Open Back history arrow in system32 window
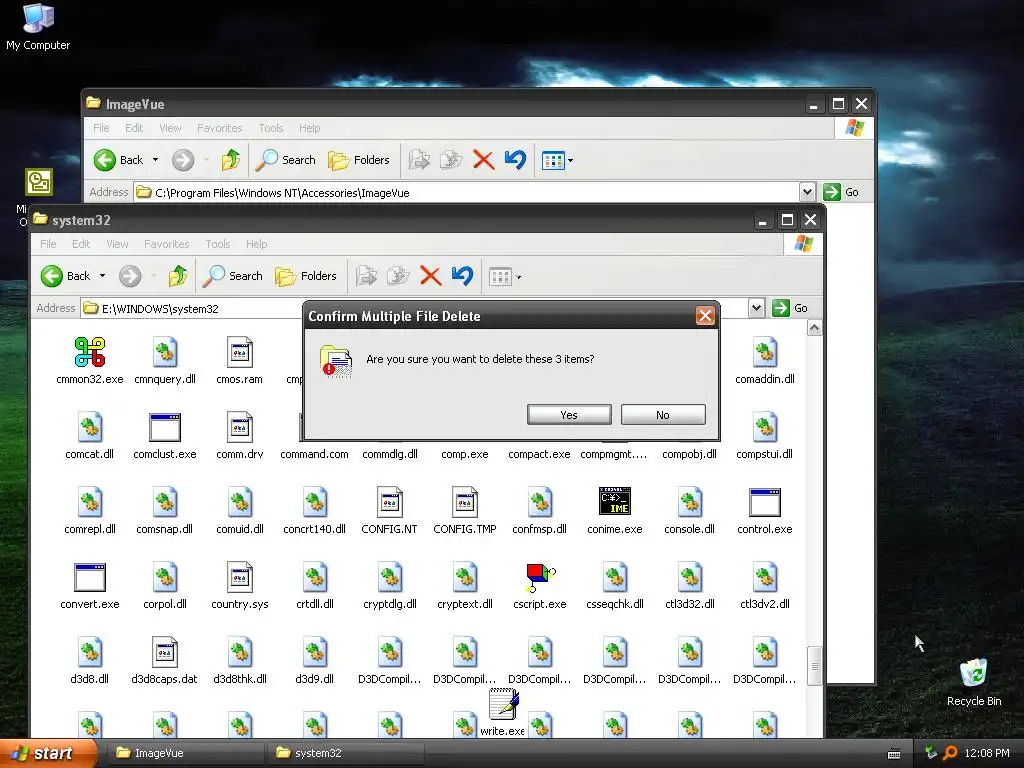Image resolution: width=1024 pixels, height=768 pixels. point(103,276)
